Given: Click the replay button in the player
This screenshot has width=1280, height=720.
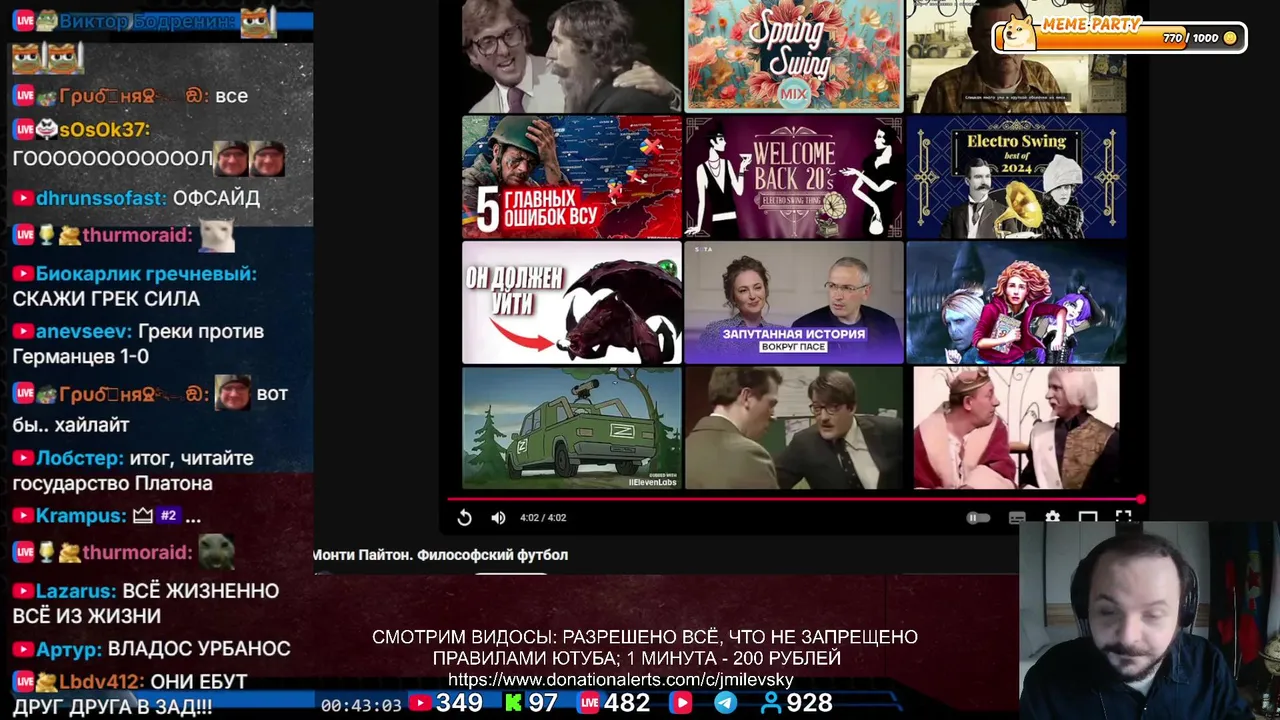Looking at the screenshot, I should point(465,517).
